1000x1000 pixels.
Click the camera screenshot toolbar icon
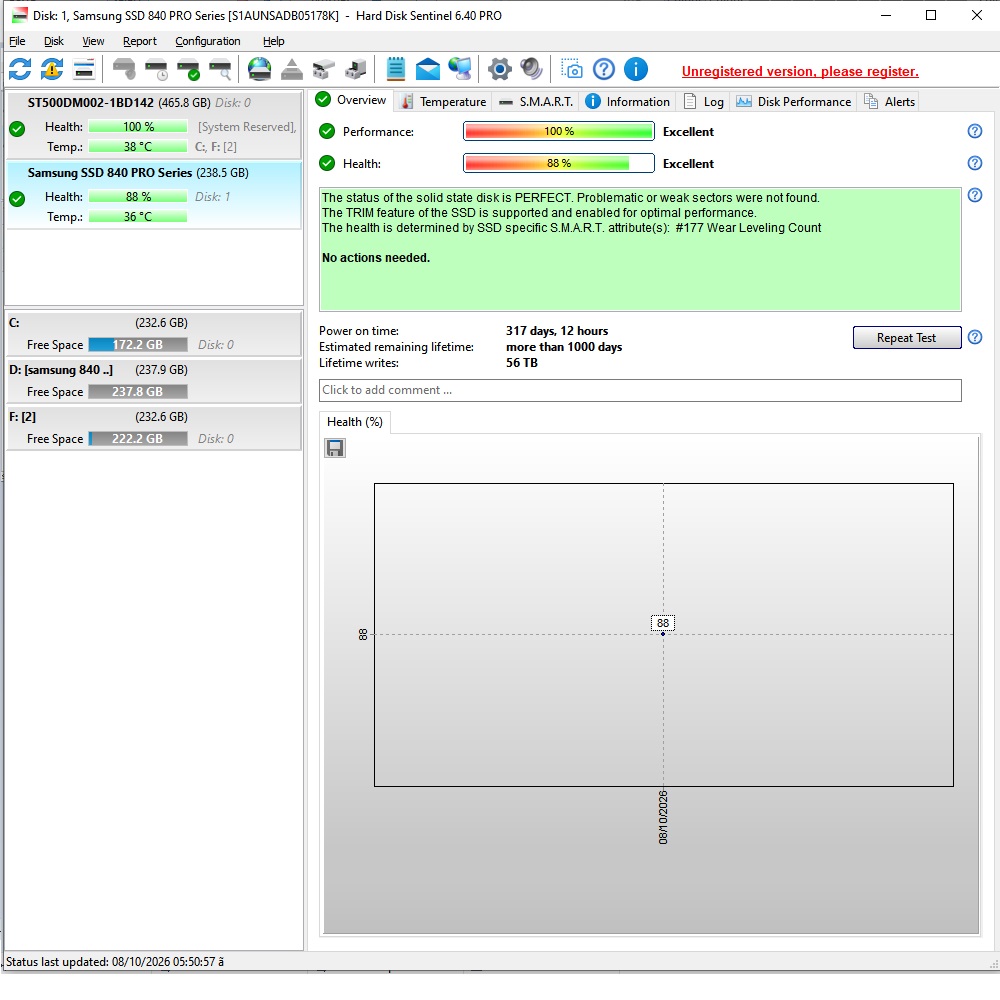tap(571, 69)
